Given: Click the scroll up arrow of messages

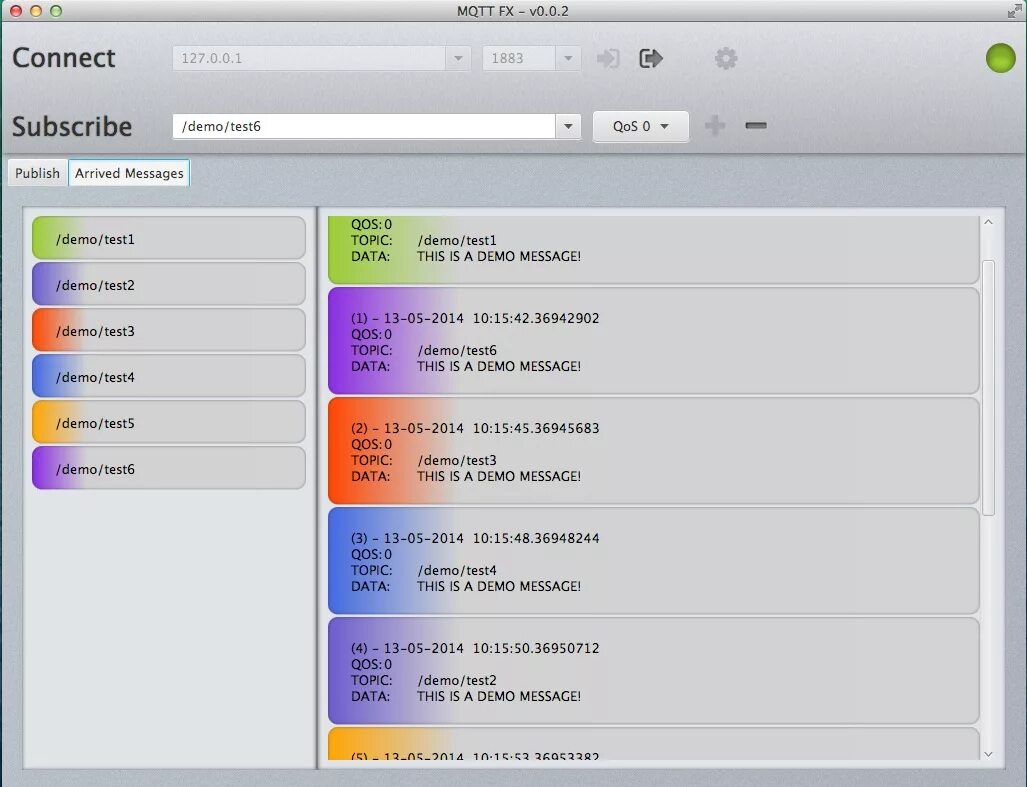Looking at the screenshot, I should (x=988, y=222).
